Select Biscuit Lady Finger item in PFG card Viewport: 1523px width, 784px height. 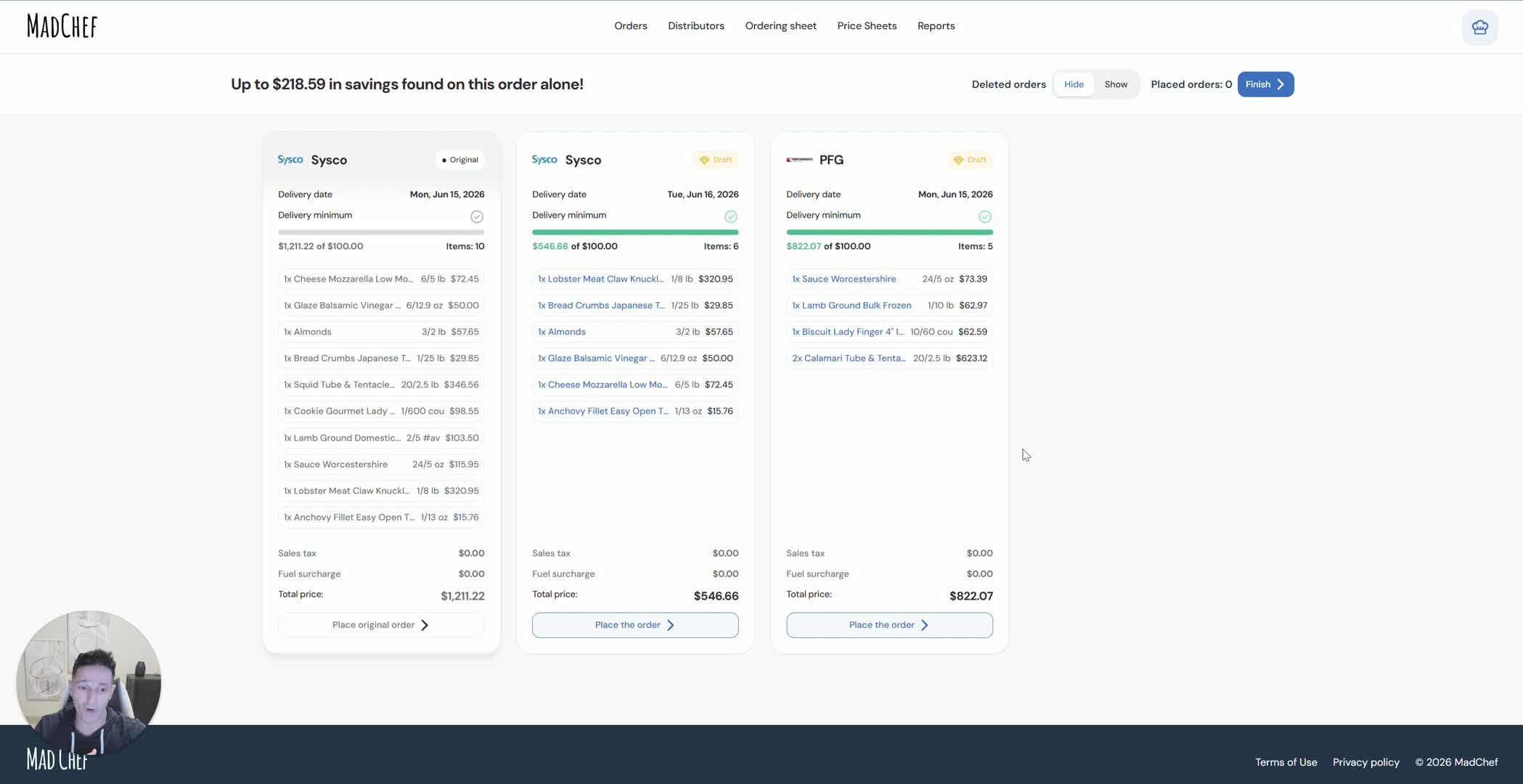[889, 332]
